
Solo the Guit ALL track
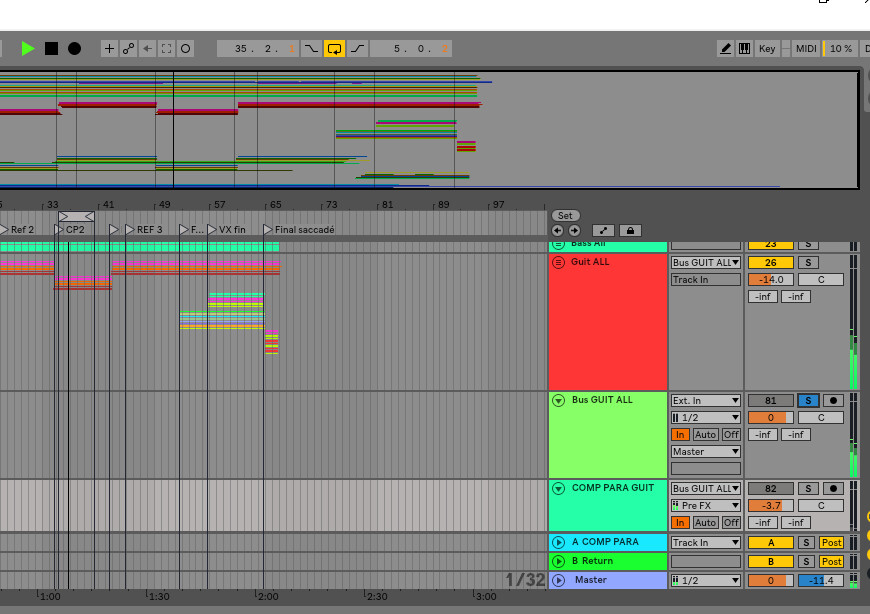(808, 262)
